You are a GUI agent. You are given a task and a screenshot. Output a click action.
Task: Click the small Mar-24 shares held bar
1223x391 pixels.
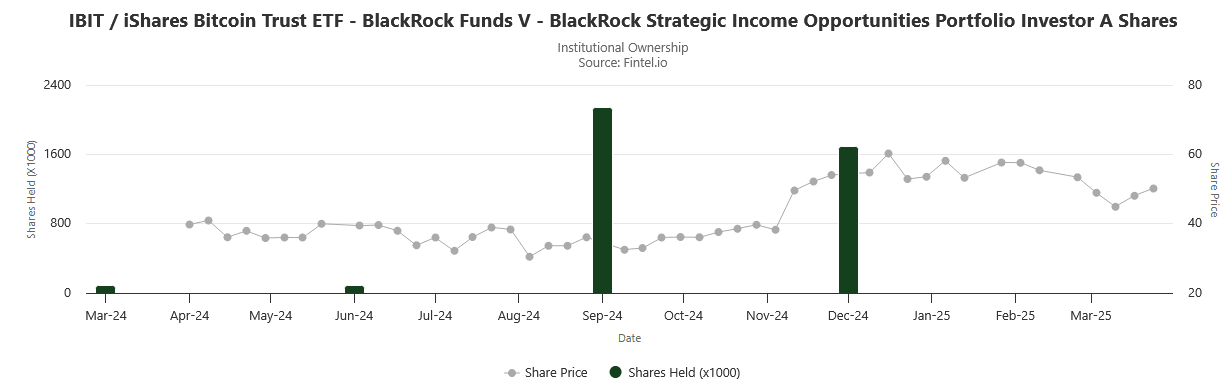(x=105, y=290)
